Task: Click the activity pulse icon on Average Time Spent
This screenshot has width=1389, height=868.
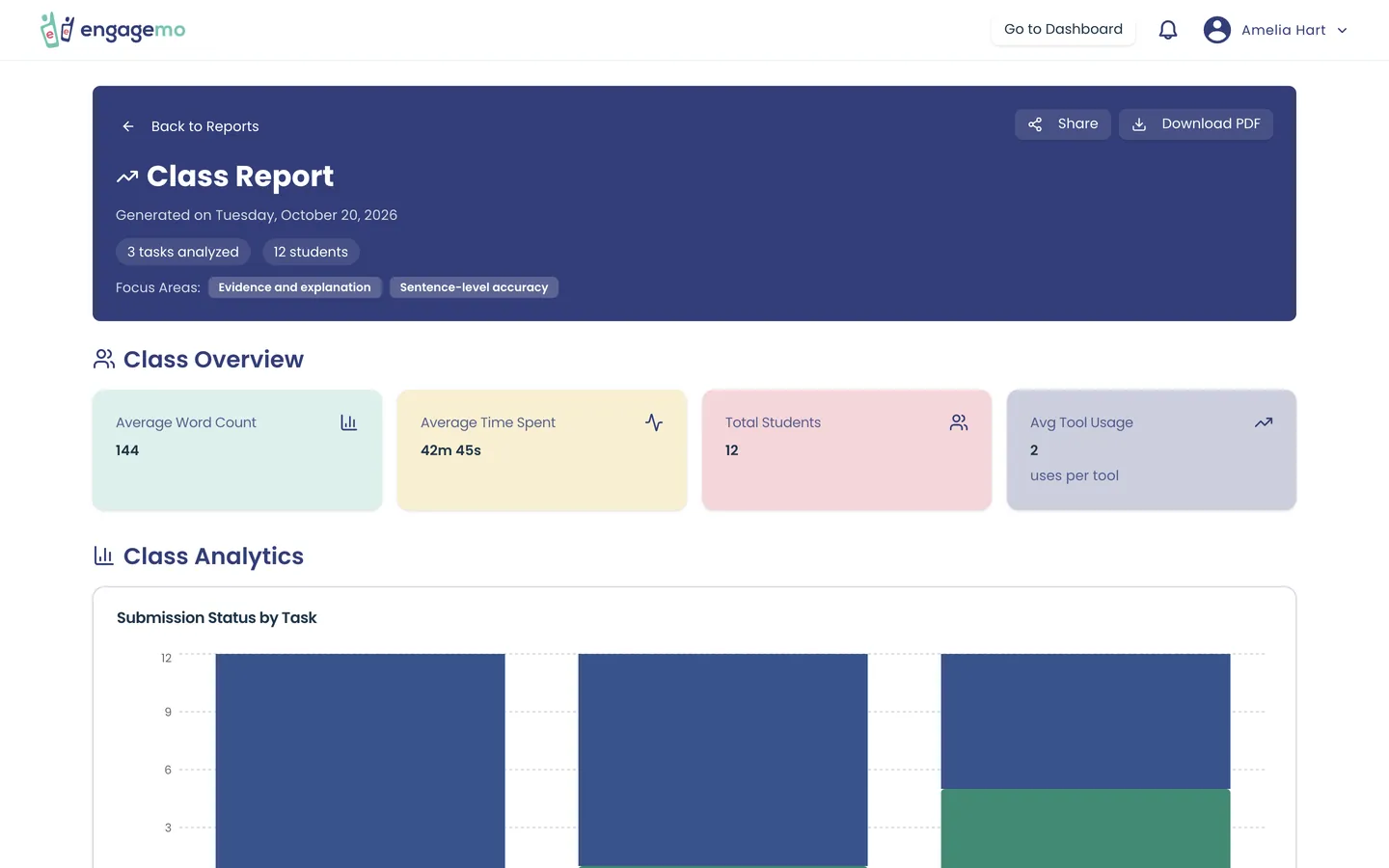Action: coord(654,422)
